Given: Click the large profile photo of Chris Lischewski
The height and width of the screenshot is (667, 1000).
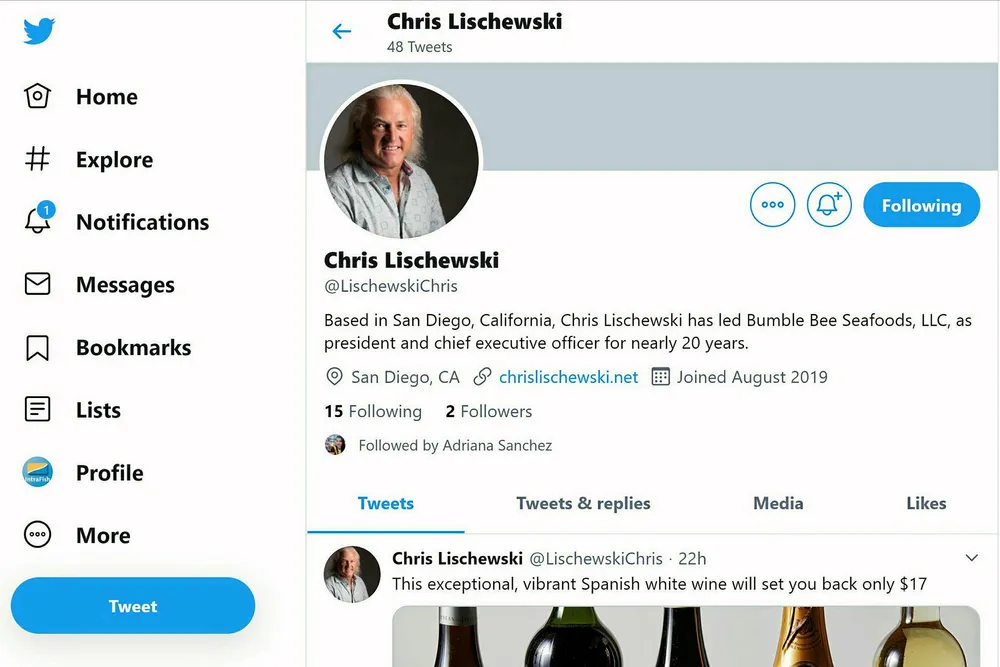Looking at the screenshot, I should tap(401, 159).
